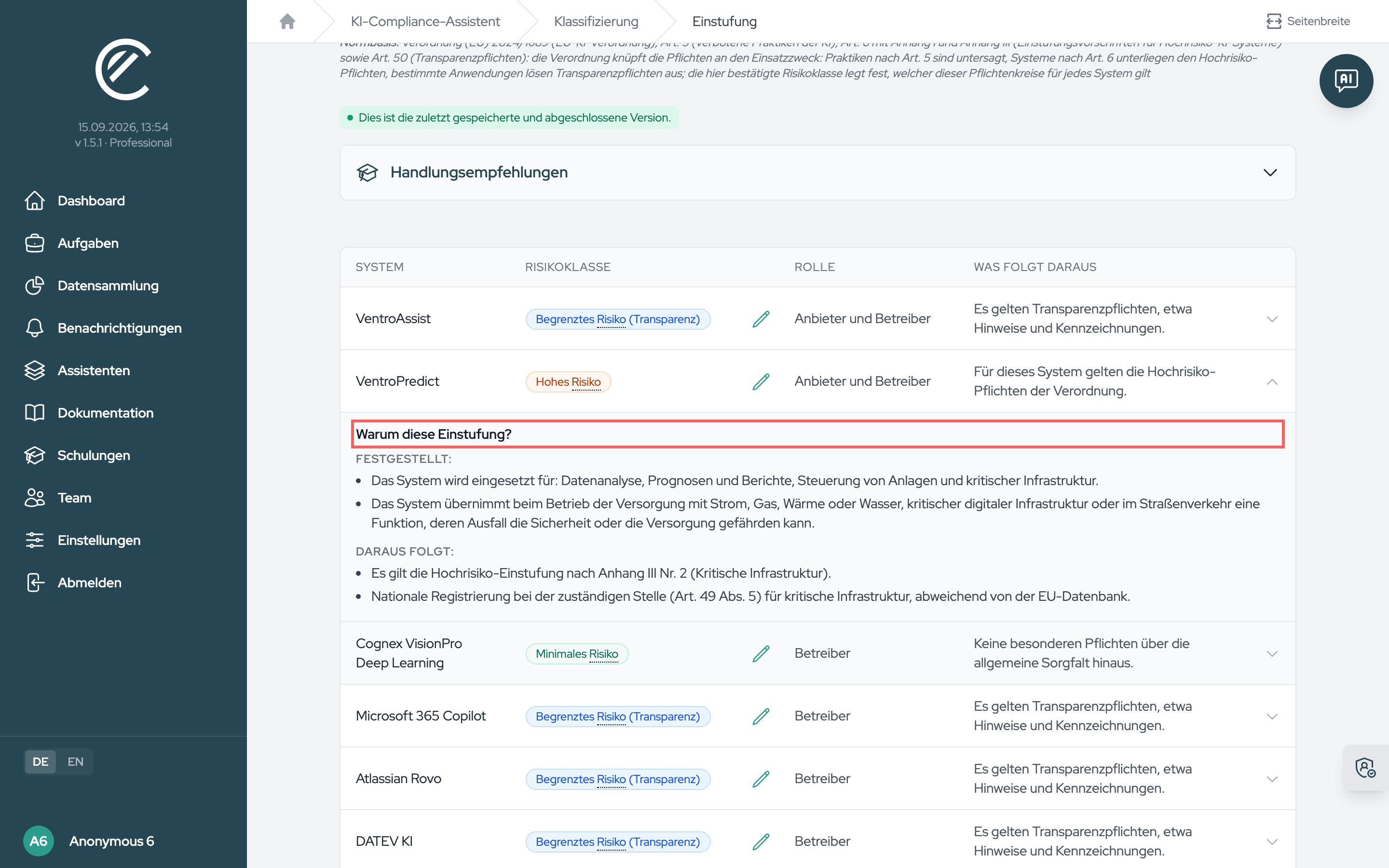Viewport: 1389px width, 868px height.
Task: Click the privacy shield icon
Action: click(1365, 768)
